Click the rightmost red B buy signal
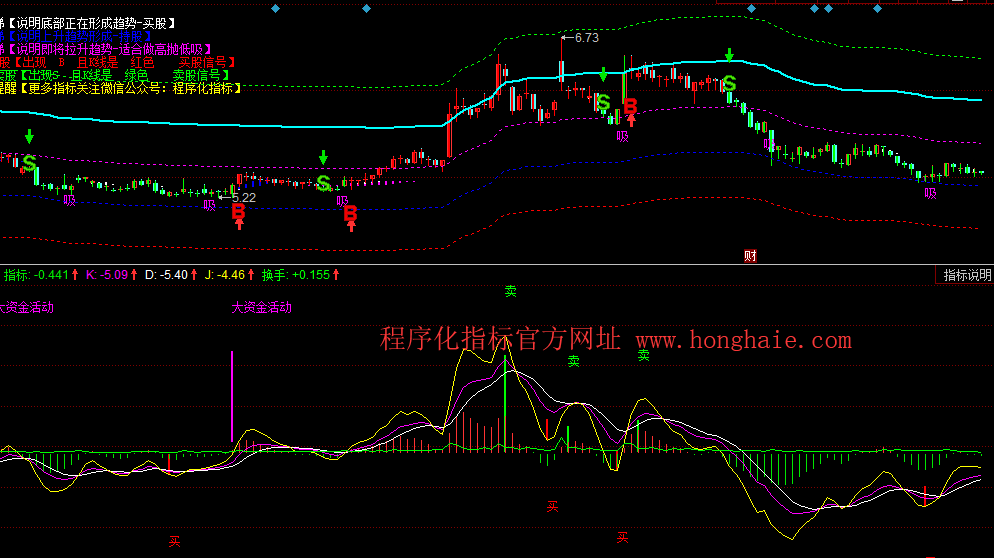The image size is (994, 558). (x=630, y=105)
